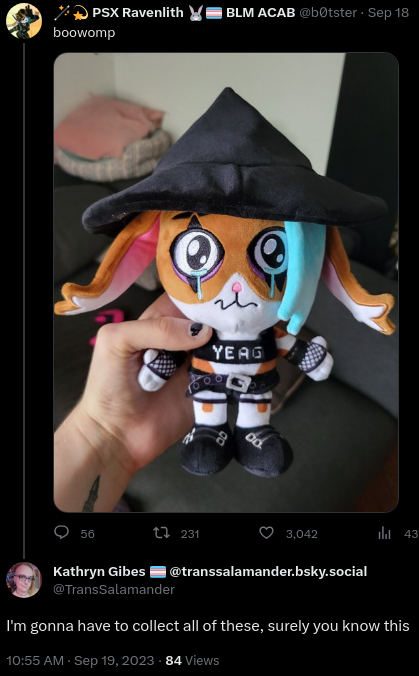This screenshot has height=676, width=419.
Task: Click the "boowomp" tweet text
Action: coord(84,33)
